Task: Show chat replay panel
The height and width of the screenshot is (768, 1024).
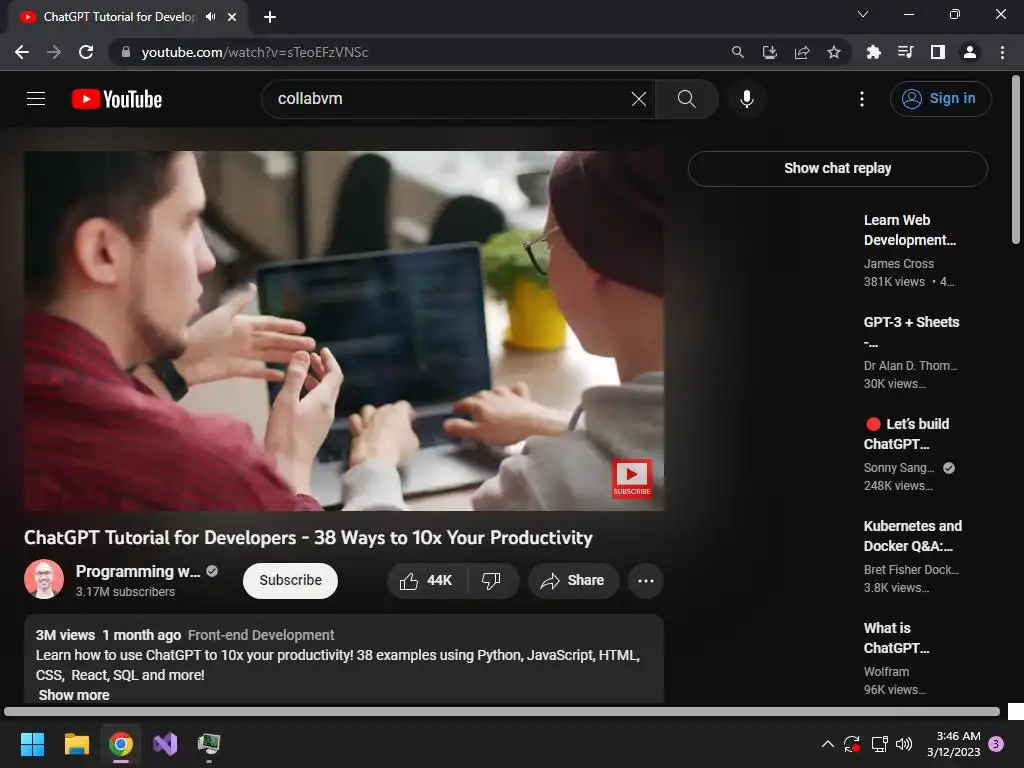Action: pos(837,168)
